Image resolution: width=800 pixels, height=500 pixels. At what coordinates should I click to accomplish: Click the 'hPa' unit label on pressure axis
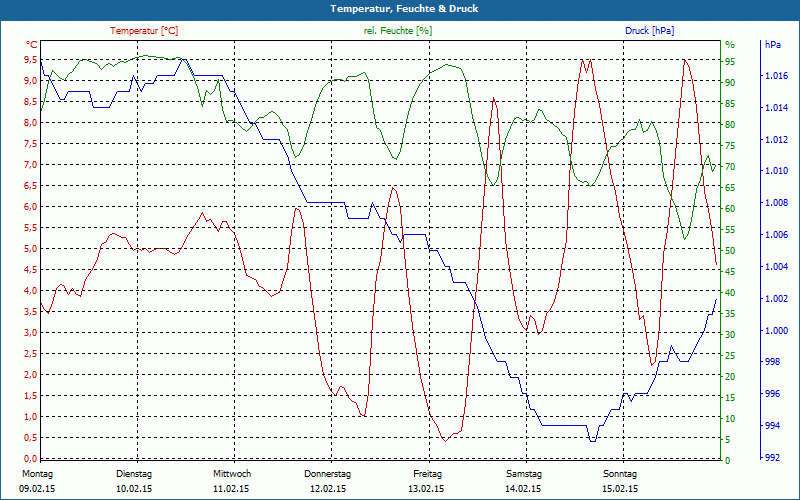tap(772, 45)
